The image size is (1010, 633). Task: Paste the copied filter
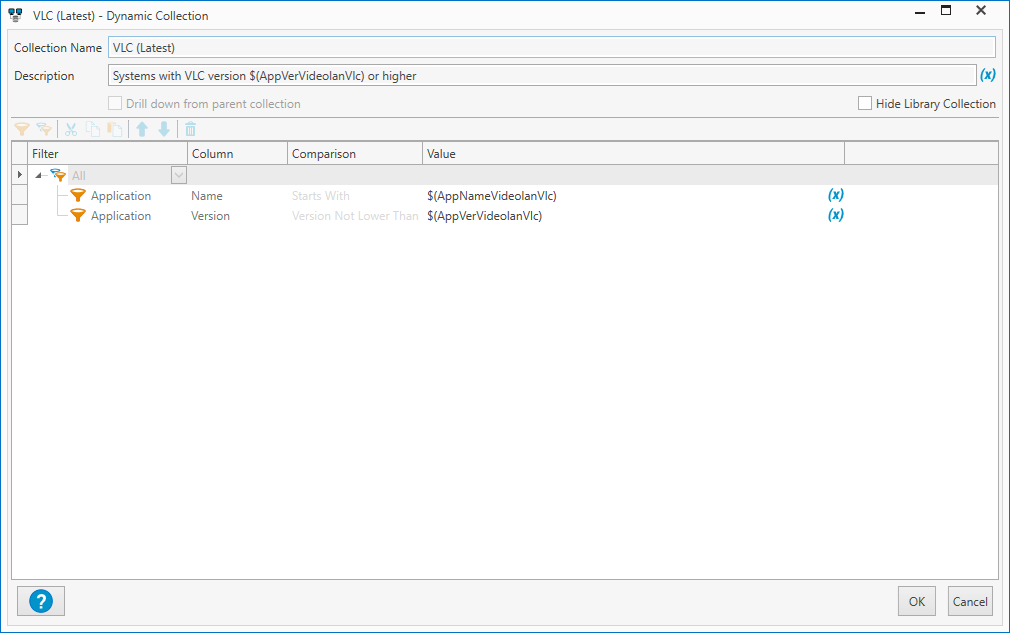tap(114, 129)
